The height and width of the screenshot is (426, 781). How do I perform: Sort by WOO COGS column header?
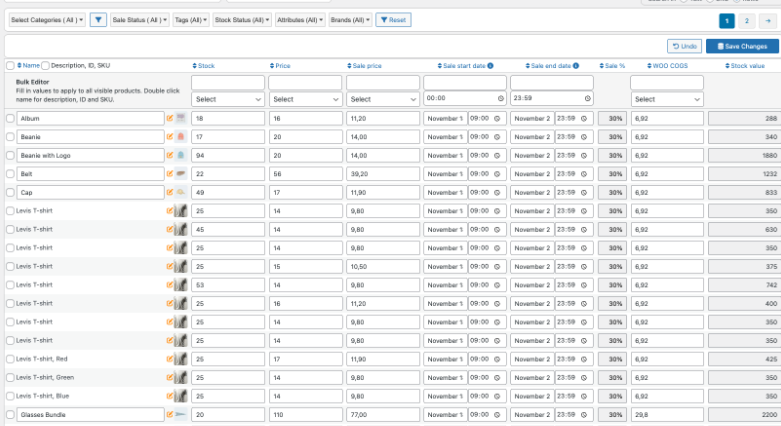coord(667,66)
